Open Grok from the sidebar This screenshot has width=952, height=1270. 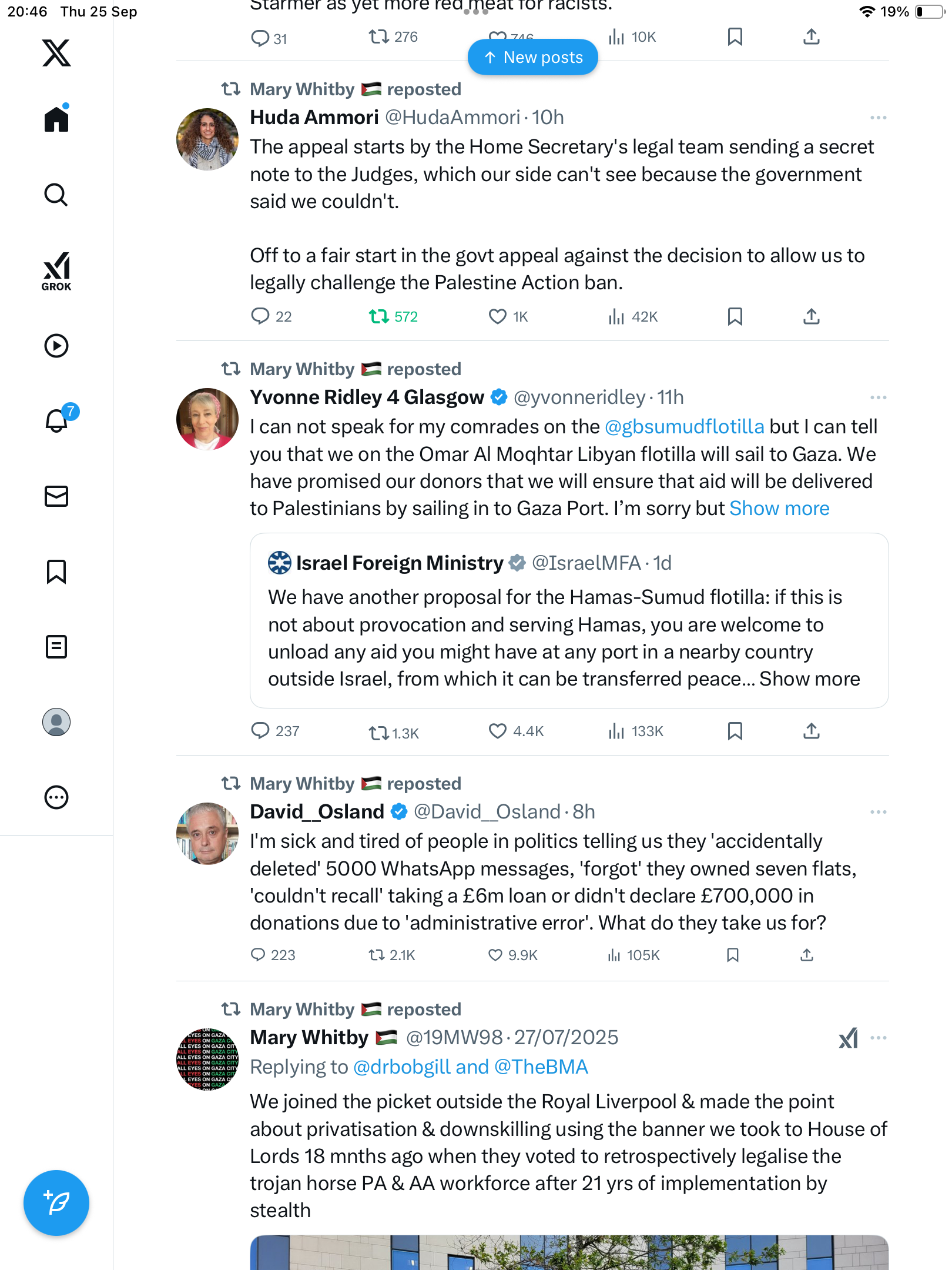tap(56, 272)
